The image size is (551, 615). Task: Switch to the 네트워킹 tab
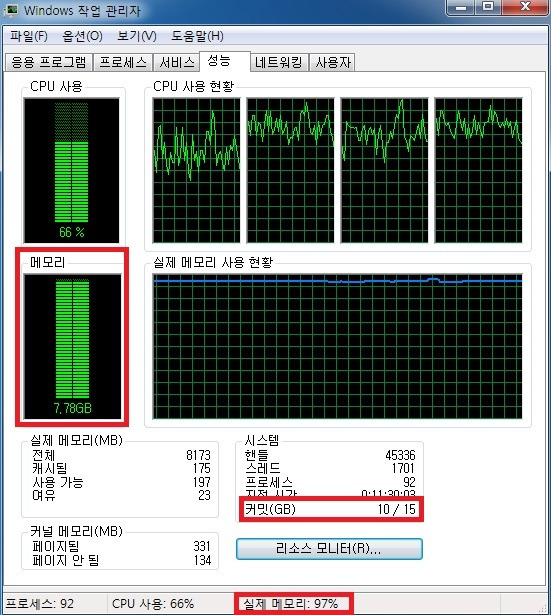click(279, 62)
